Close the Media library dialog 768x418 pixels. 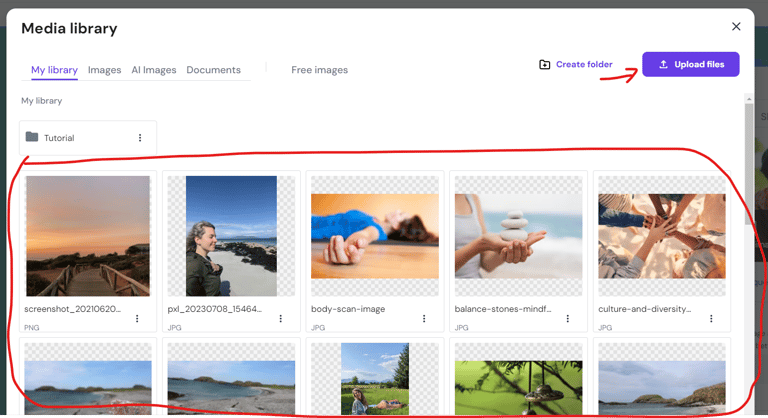pos(736,26)
